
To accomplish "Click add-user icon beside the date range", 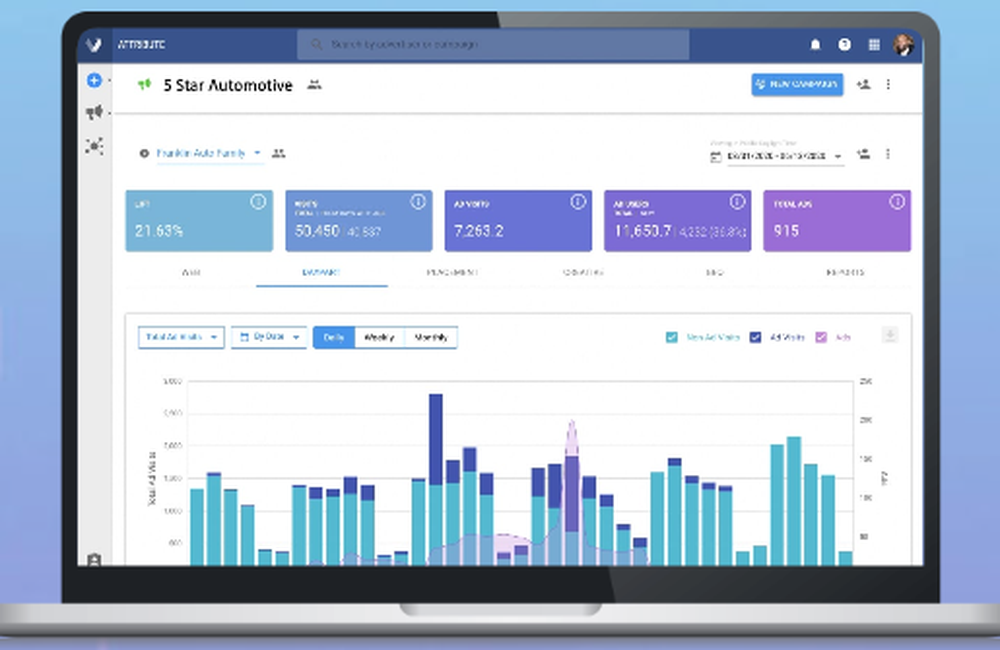I will pyautogui.click(x=864, y=154).
